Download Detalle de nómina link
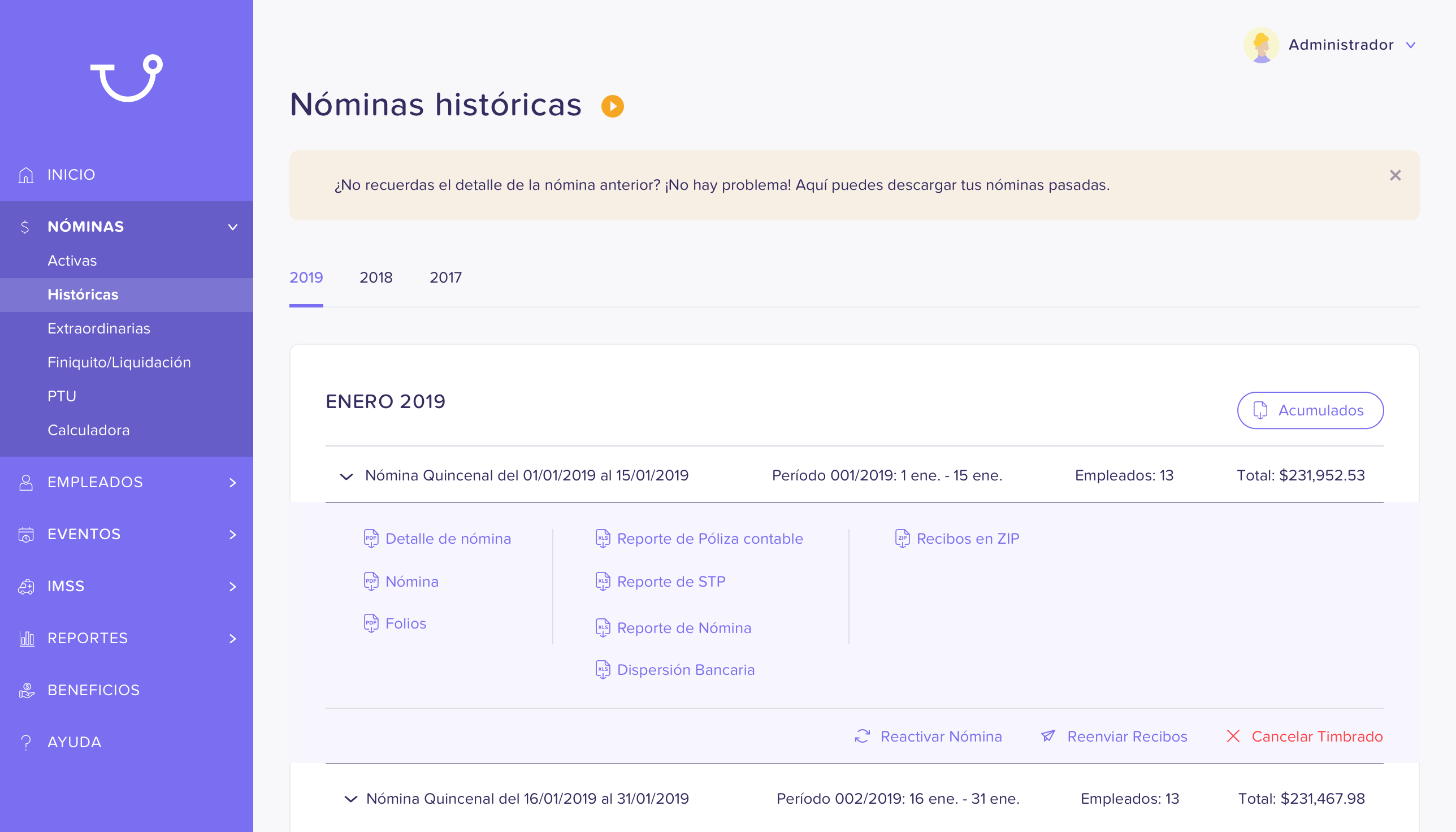The height and width of the screenshot is (832, 1456). (448, 539)
